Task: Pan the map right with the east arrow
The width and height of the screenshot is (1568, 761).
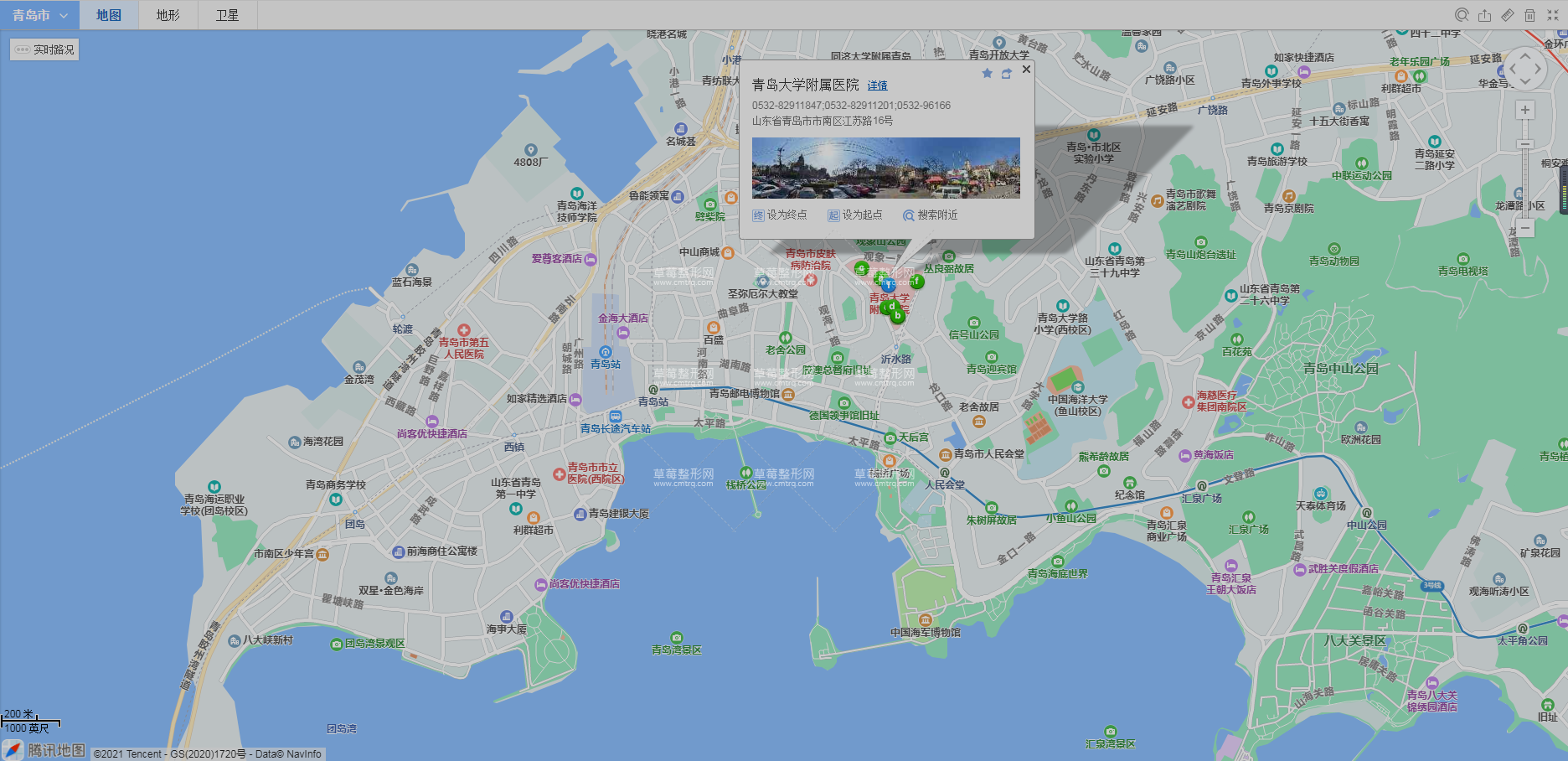Action: click(x=1539, y=69)
